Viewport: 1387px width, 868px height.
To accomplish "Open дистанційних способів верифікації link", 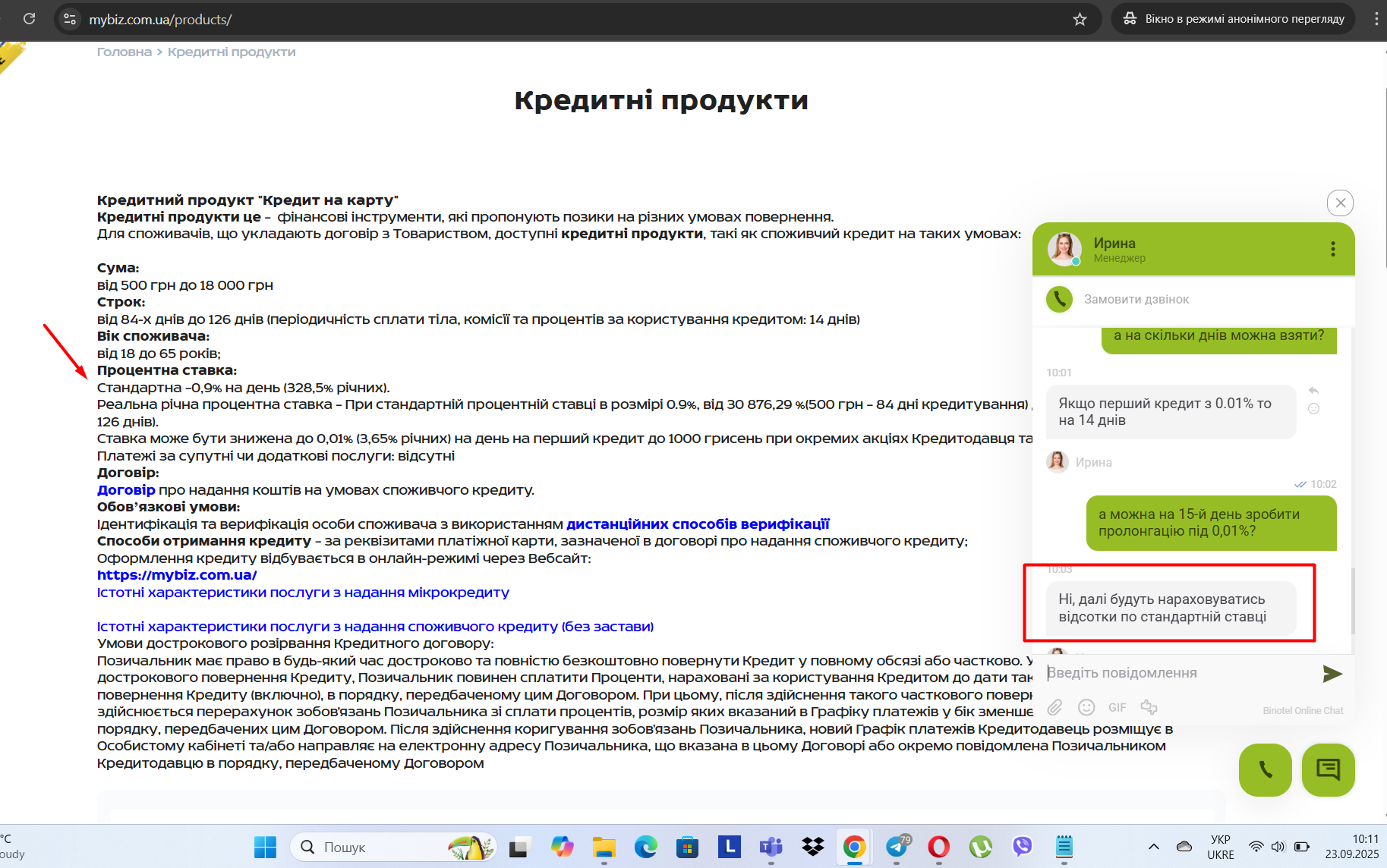I will click(x=698, y=524).
